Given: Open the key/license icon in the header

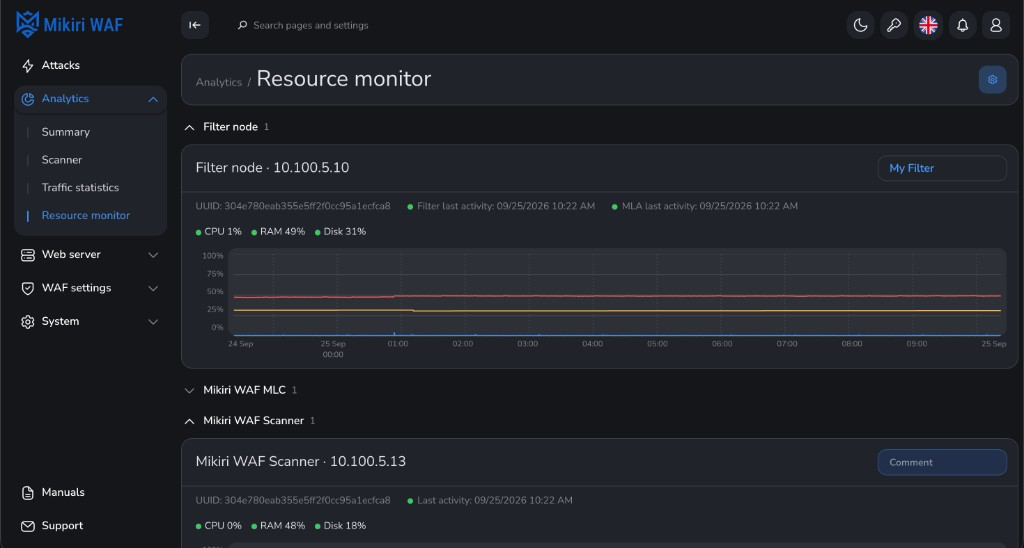Looking at the screenshot, I should click(894, 25).
